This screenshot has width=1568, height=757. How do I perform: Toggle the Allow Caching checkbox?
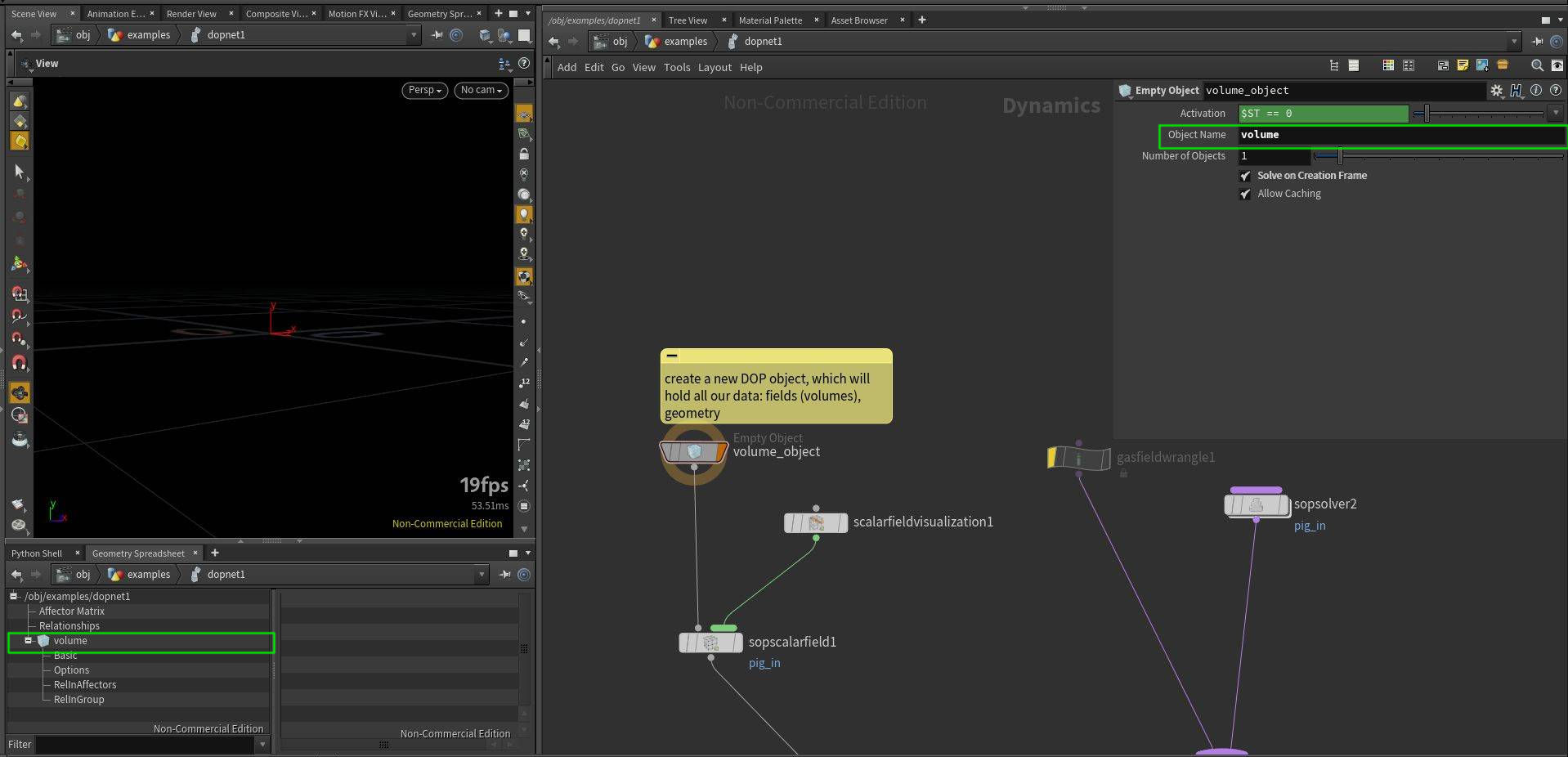point(1245,194)
